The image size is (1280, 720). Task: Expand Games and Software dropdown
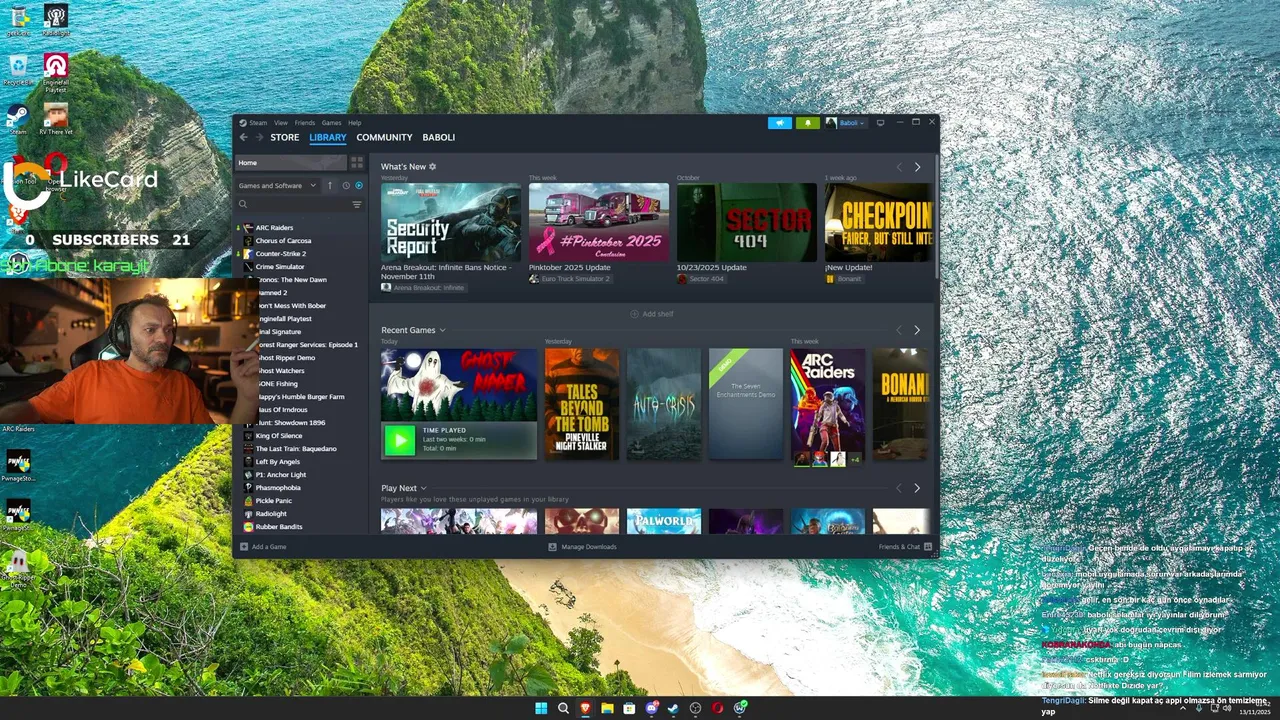click(277, 185)
